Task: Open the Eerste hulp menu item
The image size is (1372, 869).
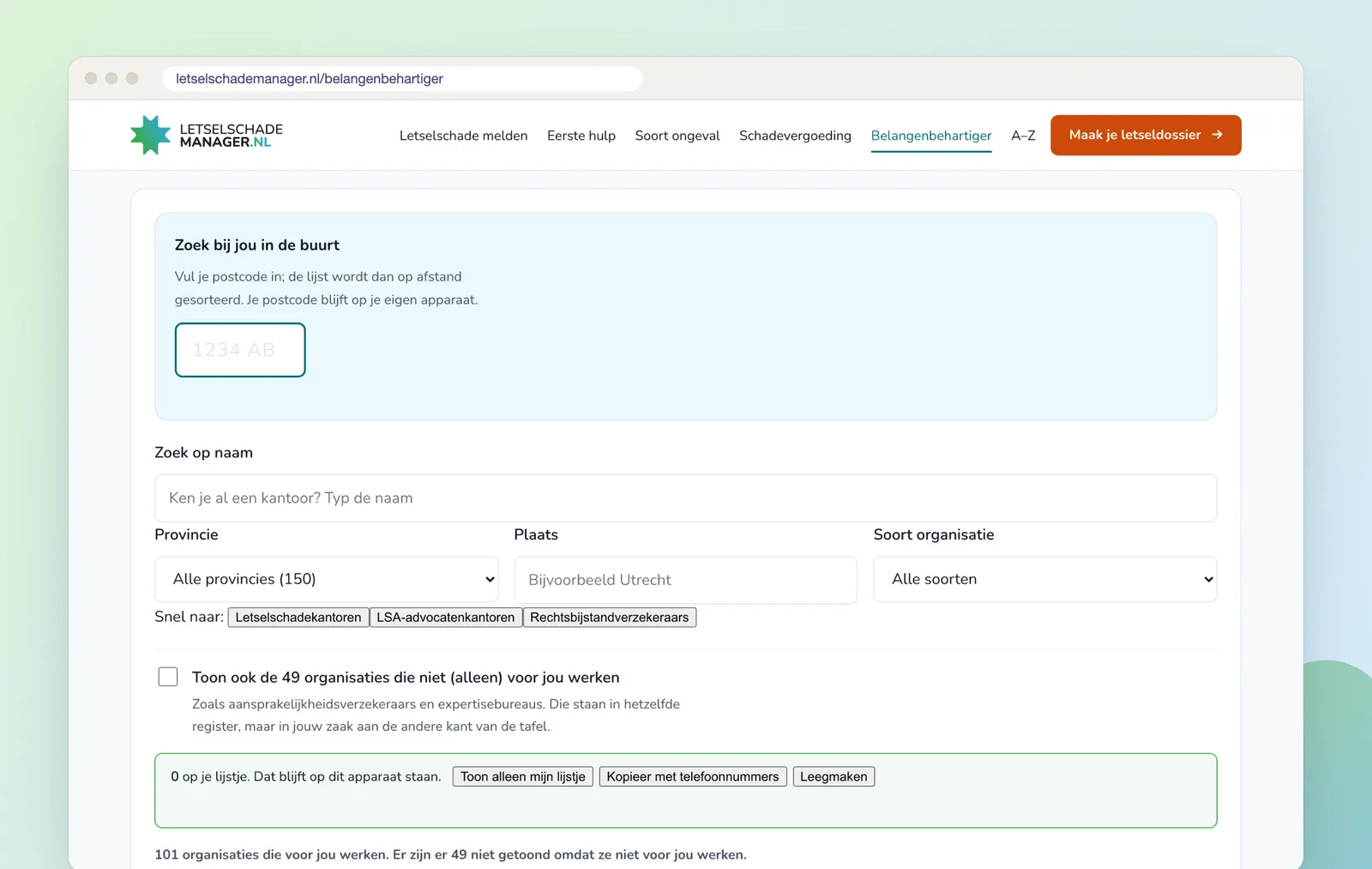Action: click(581, 136)
